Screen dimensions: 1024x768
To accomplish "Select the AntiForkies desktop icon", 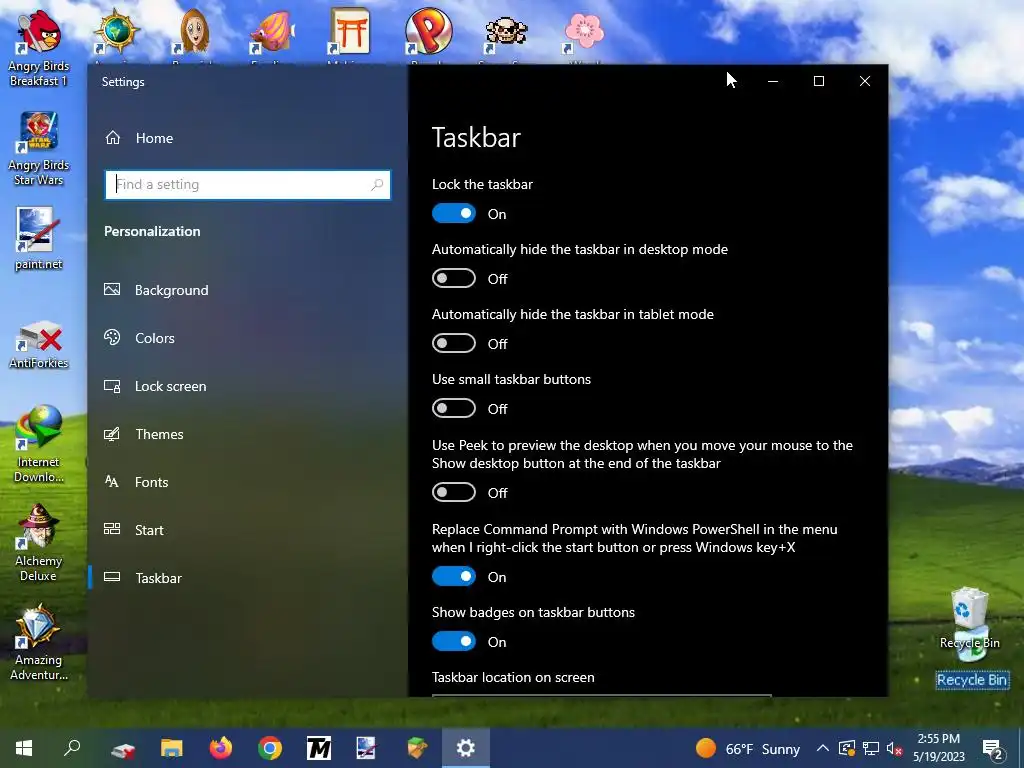I will click(x=38, y=345).
